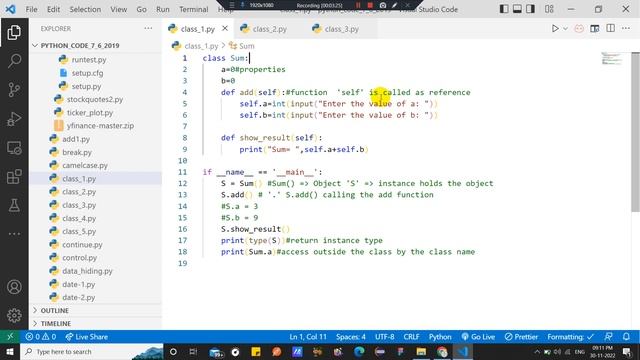This screenshot has width=640, height=360.
Task: Click the feedback icon in status bar
Action: 608,337
